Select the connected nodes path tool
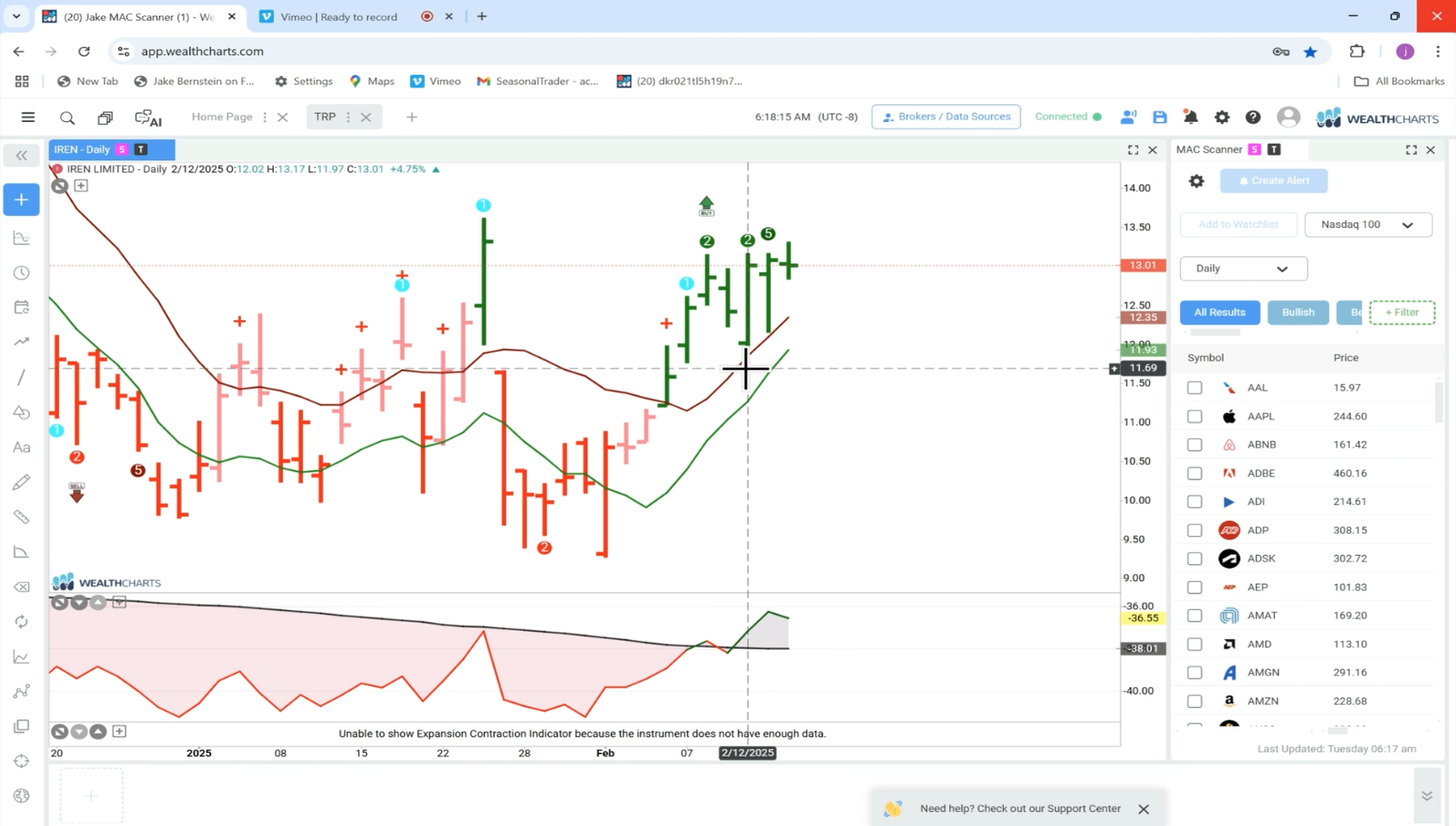Viewport: 1456px width, 826px height. (x=22, y=692)
